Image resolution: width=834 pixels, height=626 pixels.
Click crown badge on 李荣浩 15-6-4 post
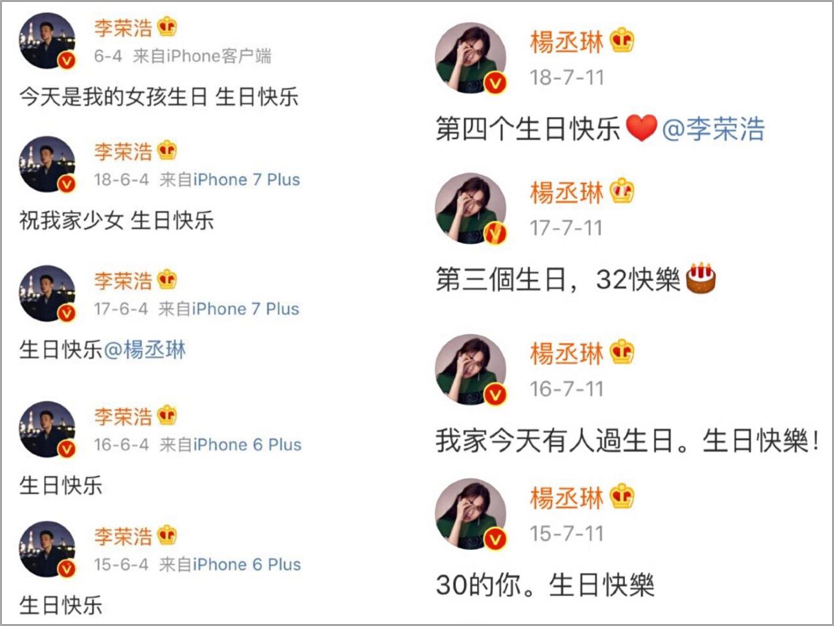tap(167, 535)
